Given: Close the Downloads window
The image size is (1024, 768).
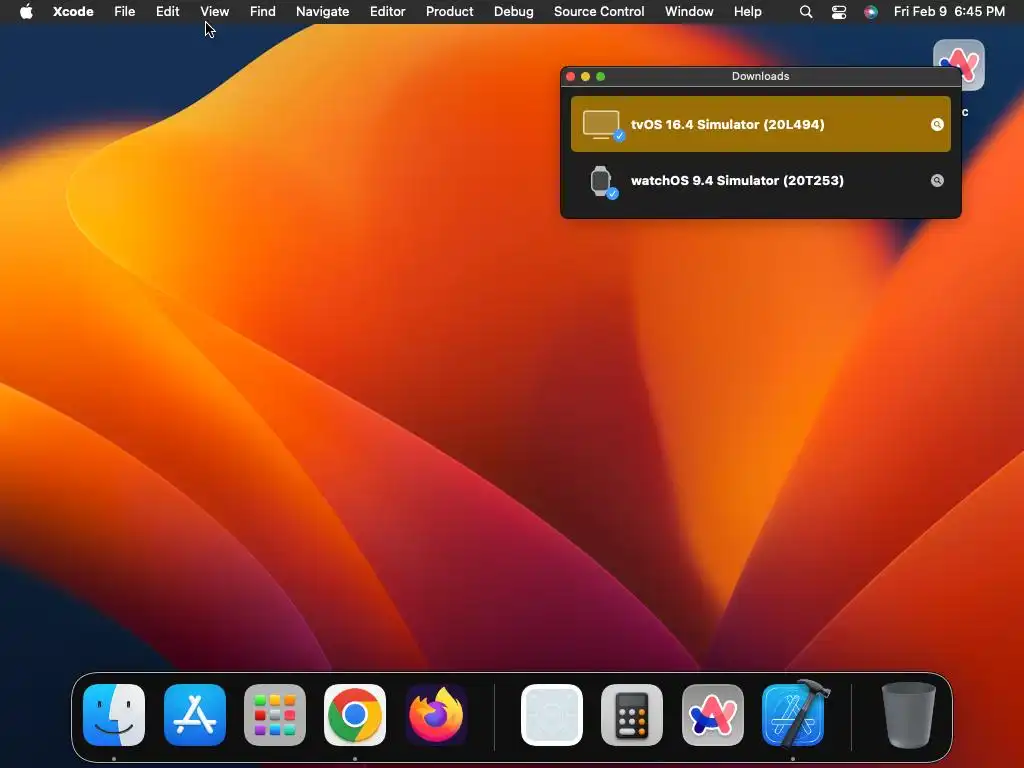Looking at the screenshot, I should tap(570, 76).
